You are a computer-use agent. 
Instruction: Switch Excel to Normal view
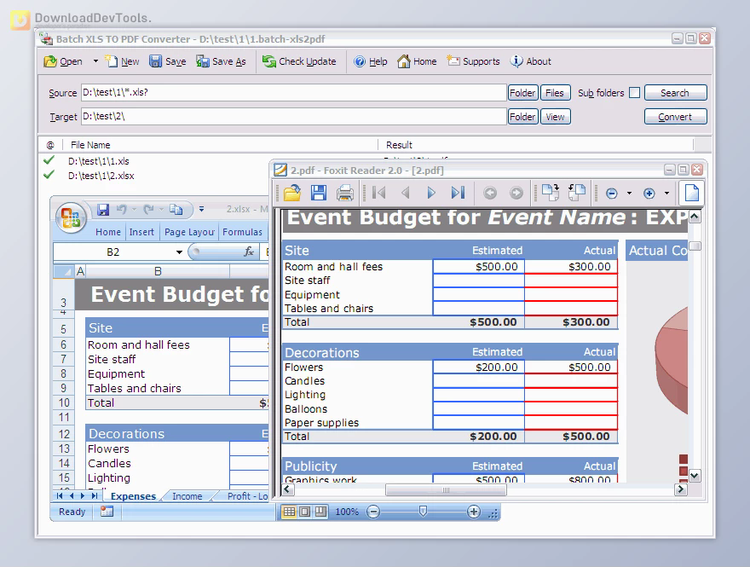click(x=289, y=511)
